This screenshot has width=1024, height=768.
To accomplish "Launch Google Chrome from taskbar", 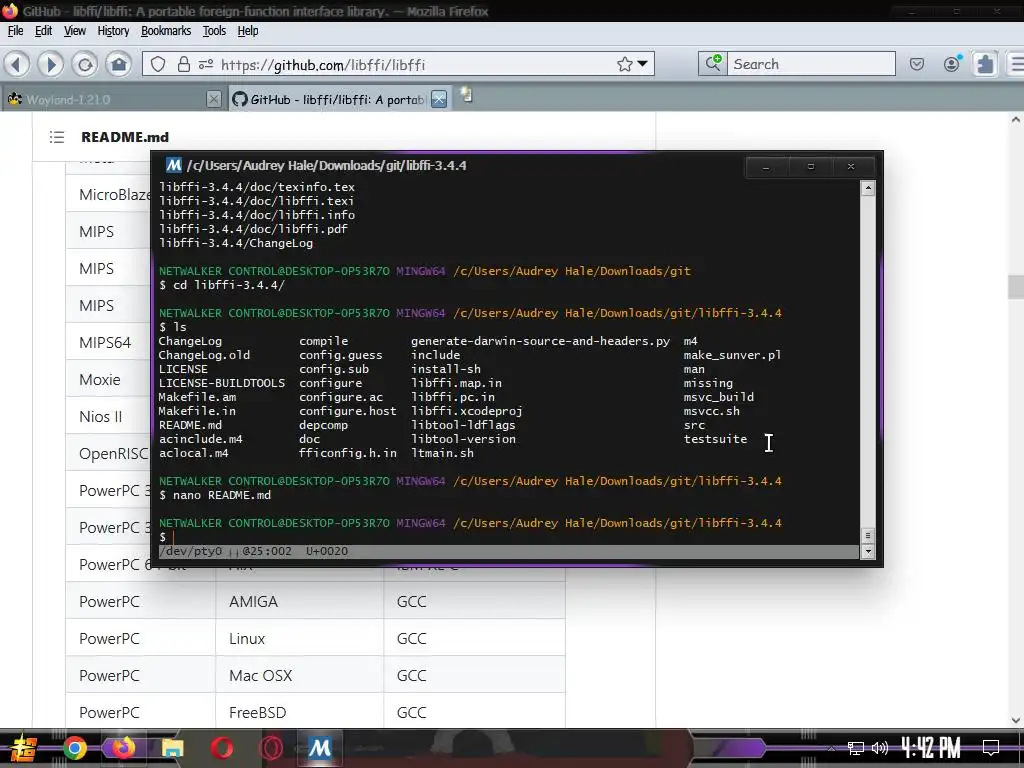I will [x=74, y=748].
